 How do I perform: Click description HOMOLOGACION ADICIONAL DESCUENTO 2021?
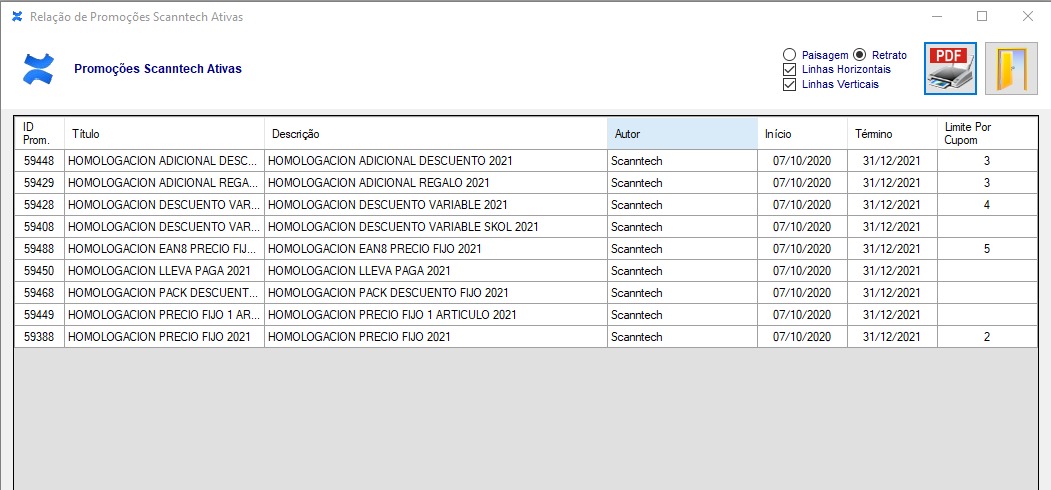(436, 161)
